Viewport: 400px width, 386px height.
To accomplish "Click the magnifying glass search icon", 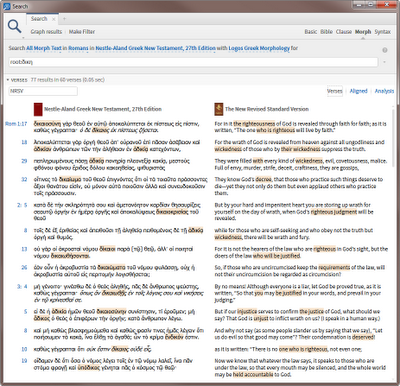I will (14, 26).
